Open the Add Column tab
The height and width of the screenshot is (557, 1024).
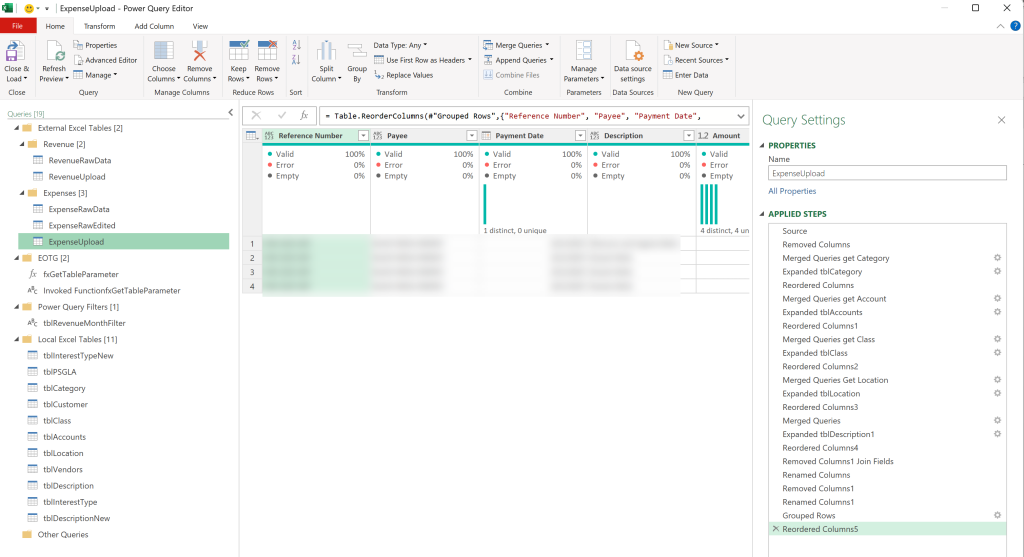tap(154, 26)
